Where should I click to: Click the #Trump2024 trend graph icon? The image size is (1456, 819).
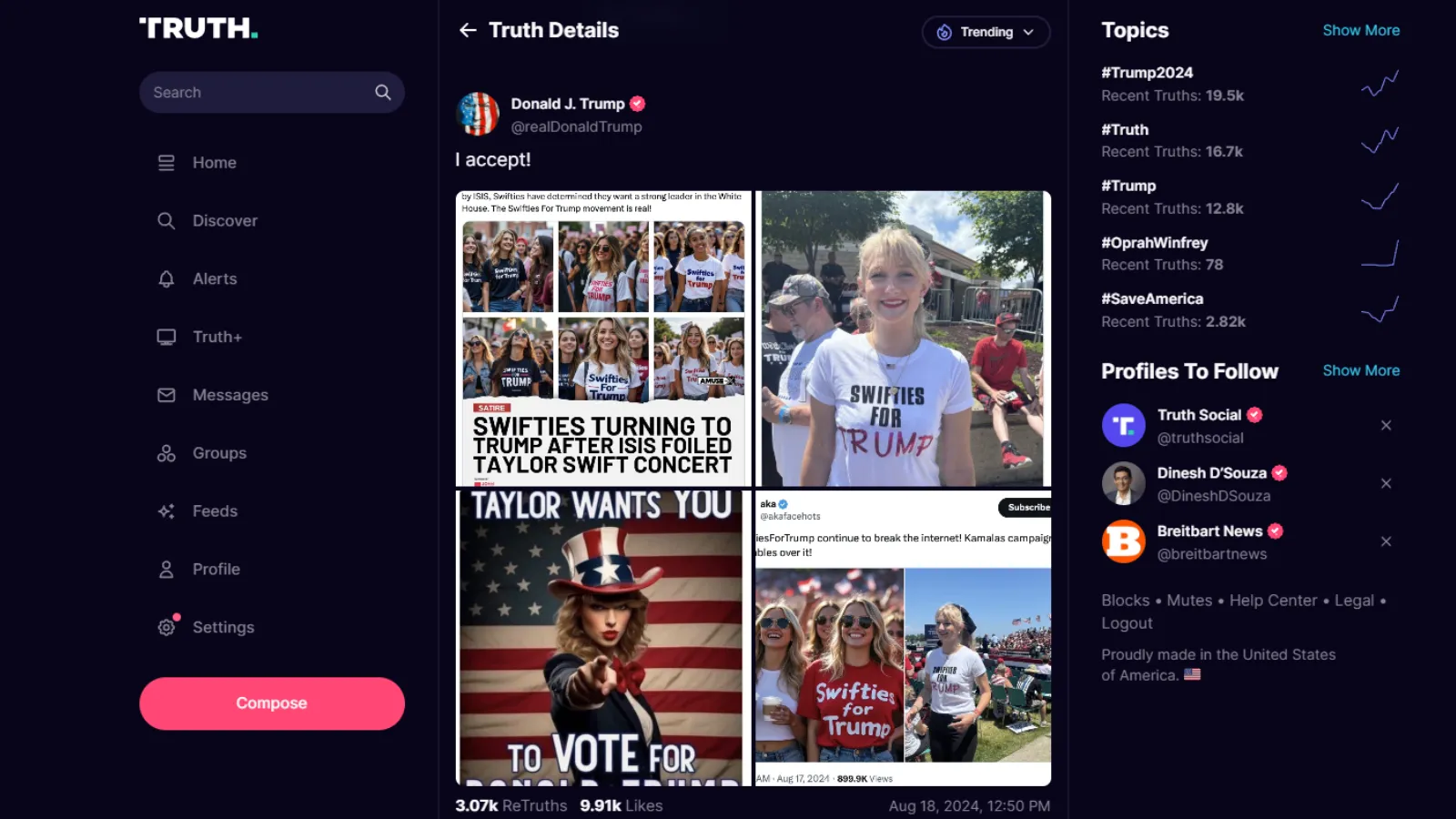click(x=1380, y=84)
